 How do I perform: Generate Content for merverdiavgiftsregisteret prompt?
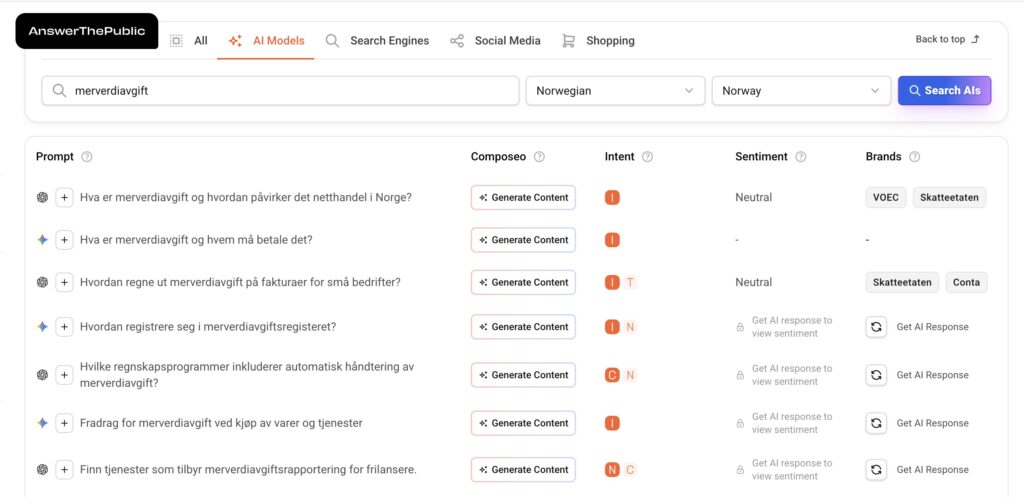coord(523,327)
